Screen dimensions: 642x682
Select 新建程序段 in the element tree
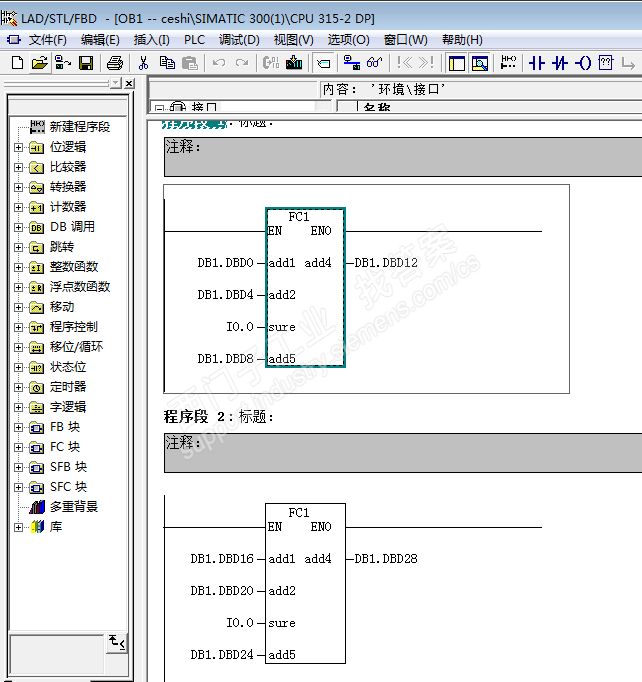pos(80,127)
